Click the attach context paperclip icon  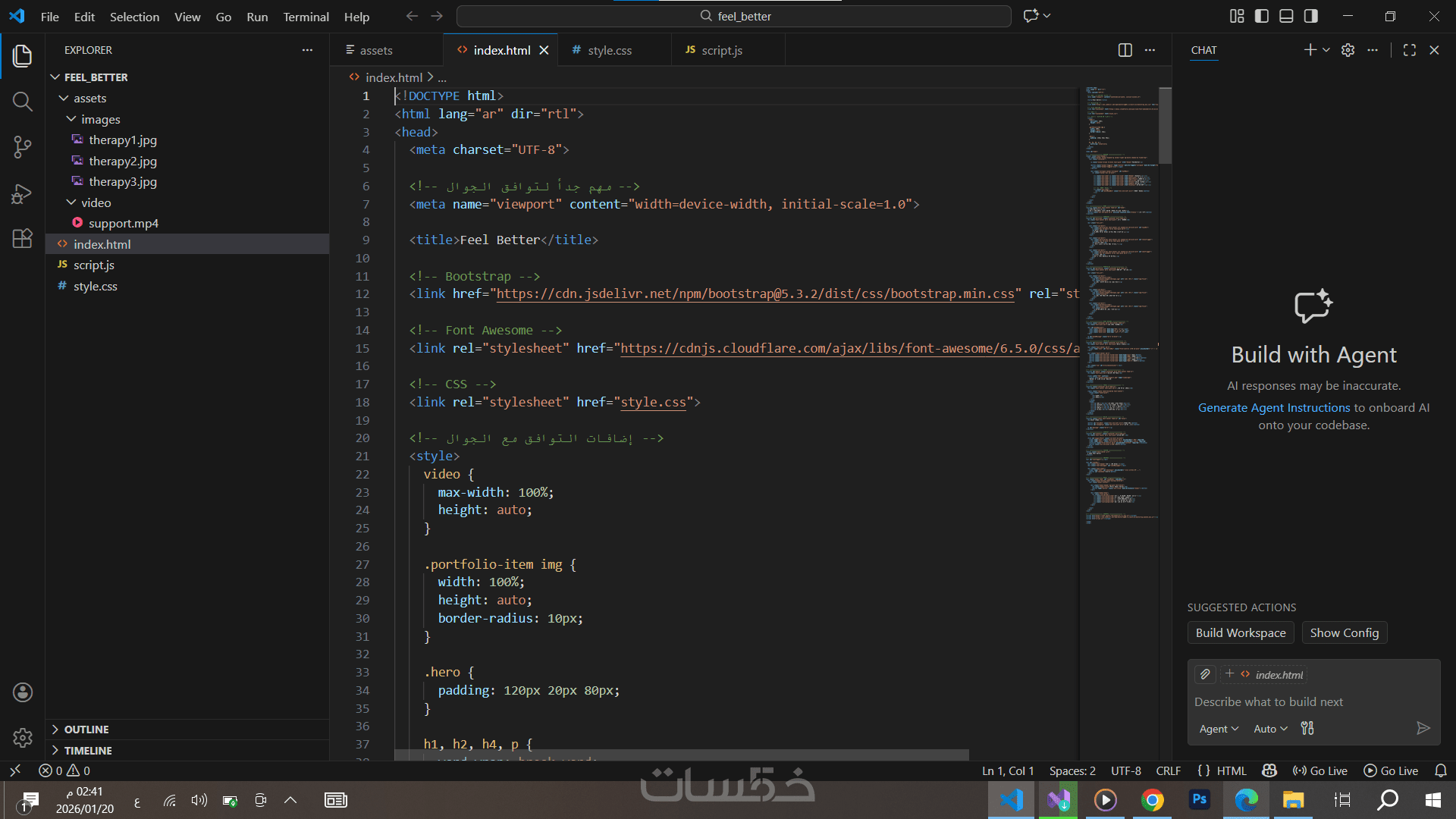click(1205, 674)
